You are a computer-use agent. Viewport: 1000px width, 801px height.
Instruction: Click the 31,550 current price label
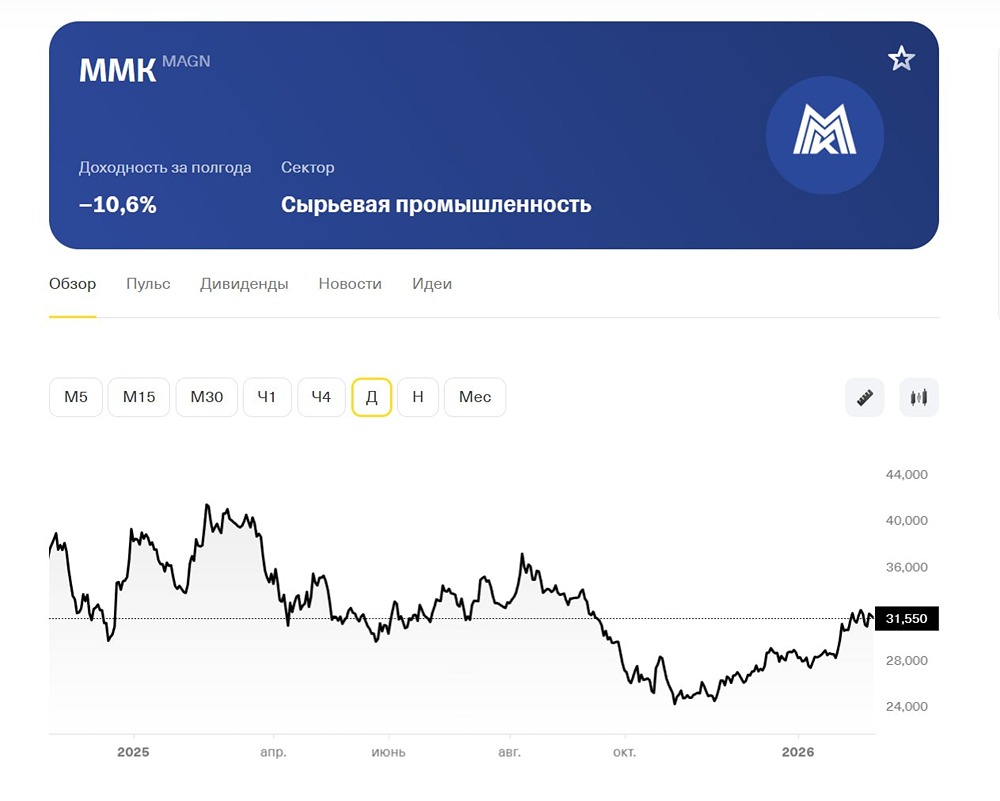tap(905, 619)
